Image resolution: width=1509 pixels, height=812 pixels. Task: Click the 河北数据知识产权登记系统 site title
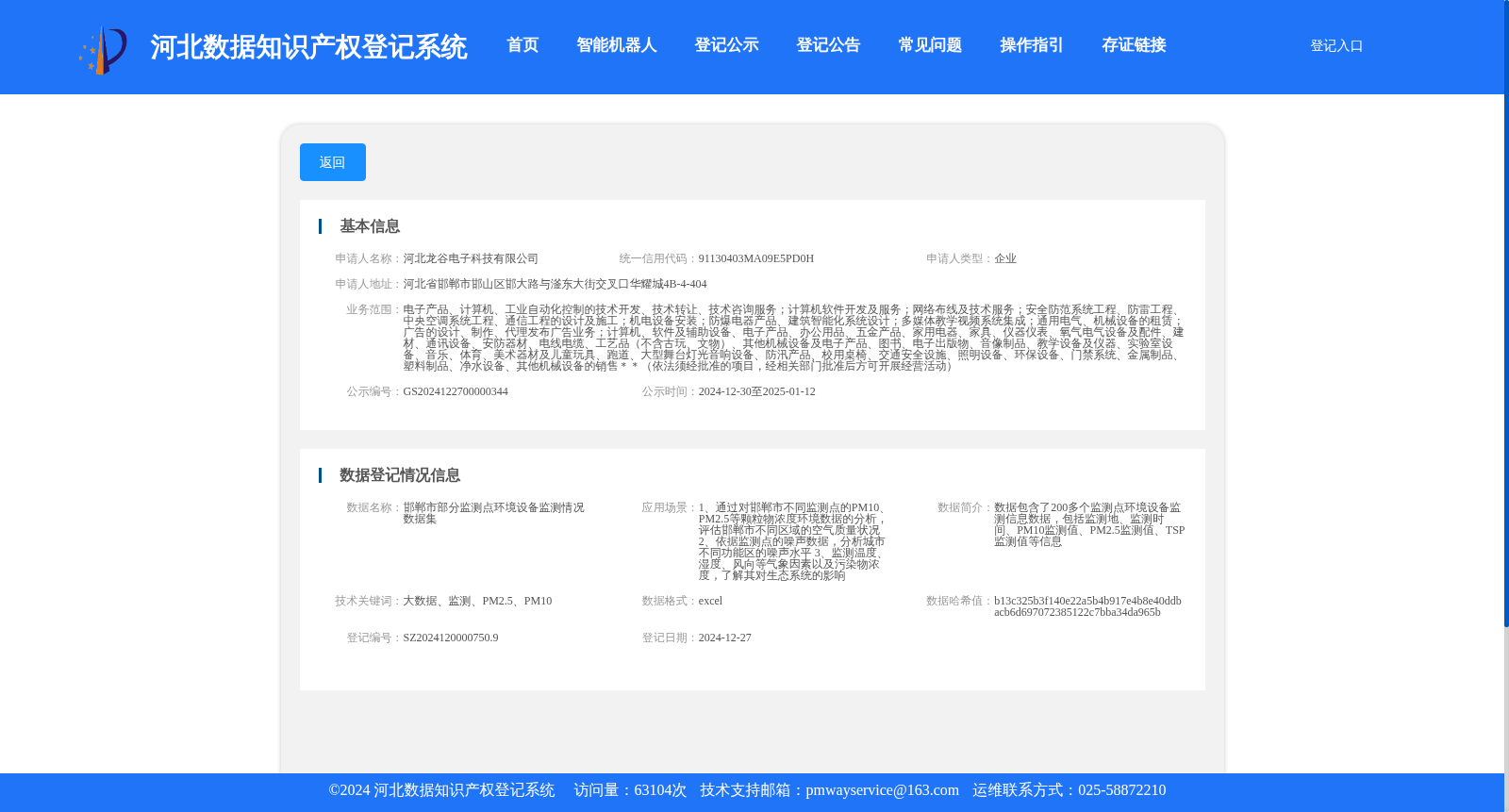[308, 47]
